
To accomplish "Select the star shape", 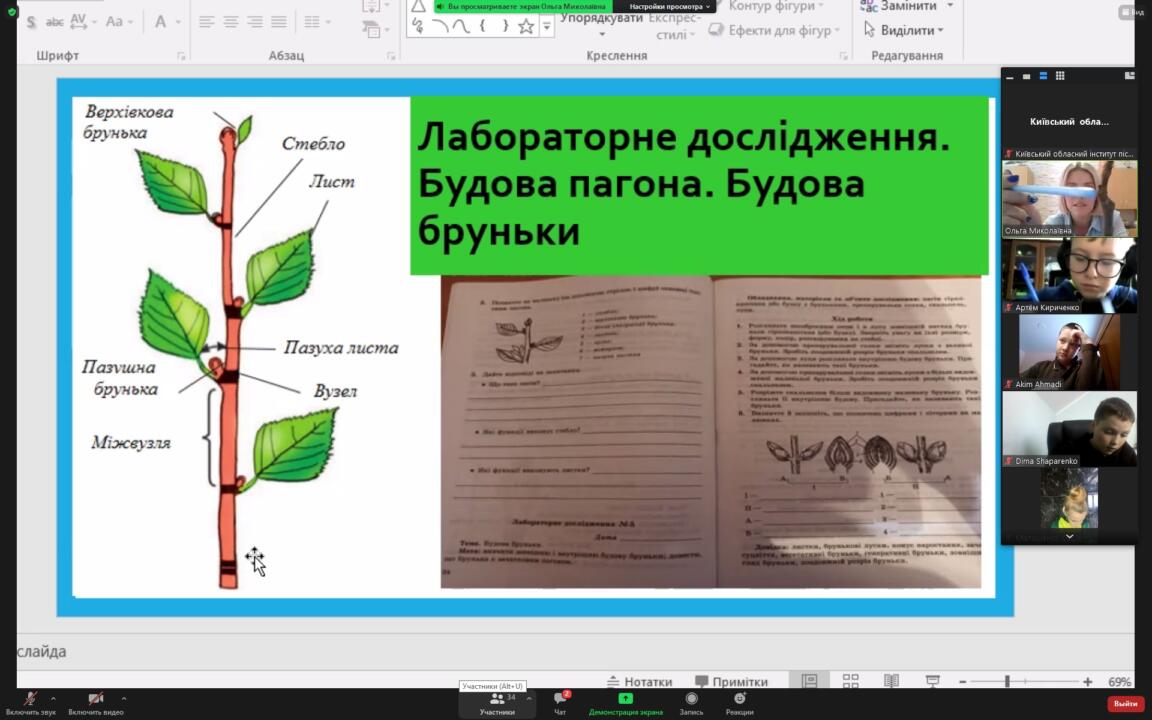I will pos(526,26).
